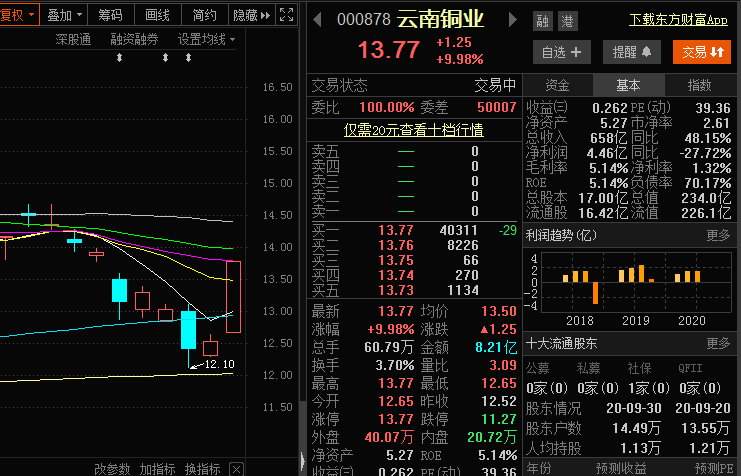Open the 复权 dropdown
The width and height of the screenshot is (741, 476).
18,15
